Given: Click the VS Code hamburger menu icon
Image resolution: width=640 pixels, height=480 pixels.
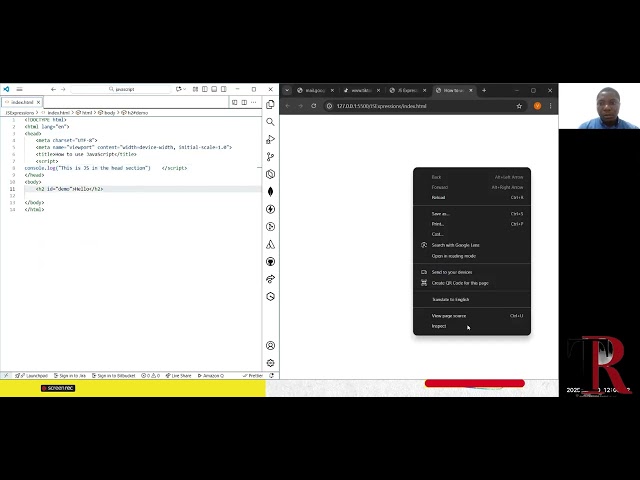Looking at the screenshot, I should 20,89.
